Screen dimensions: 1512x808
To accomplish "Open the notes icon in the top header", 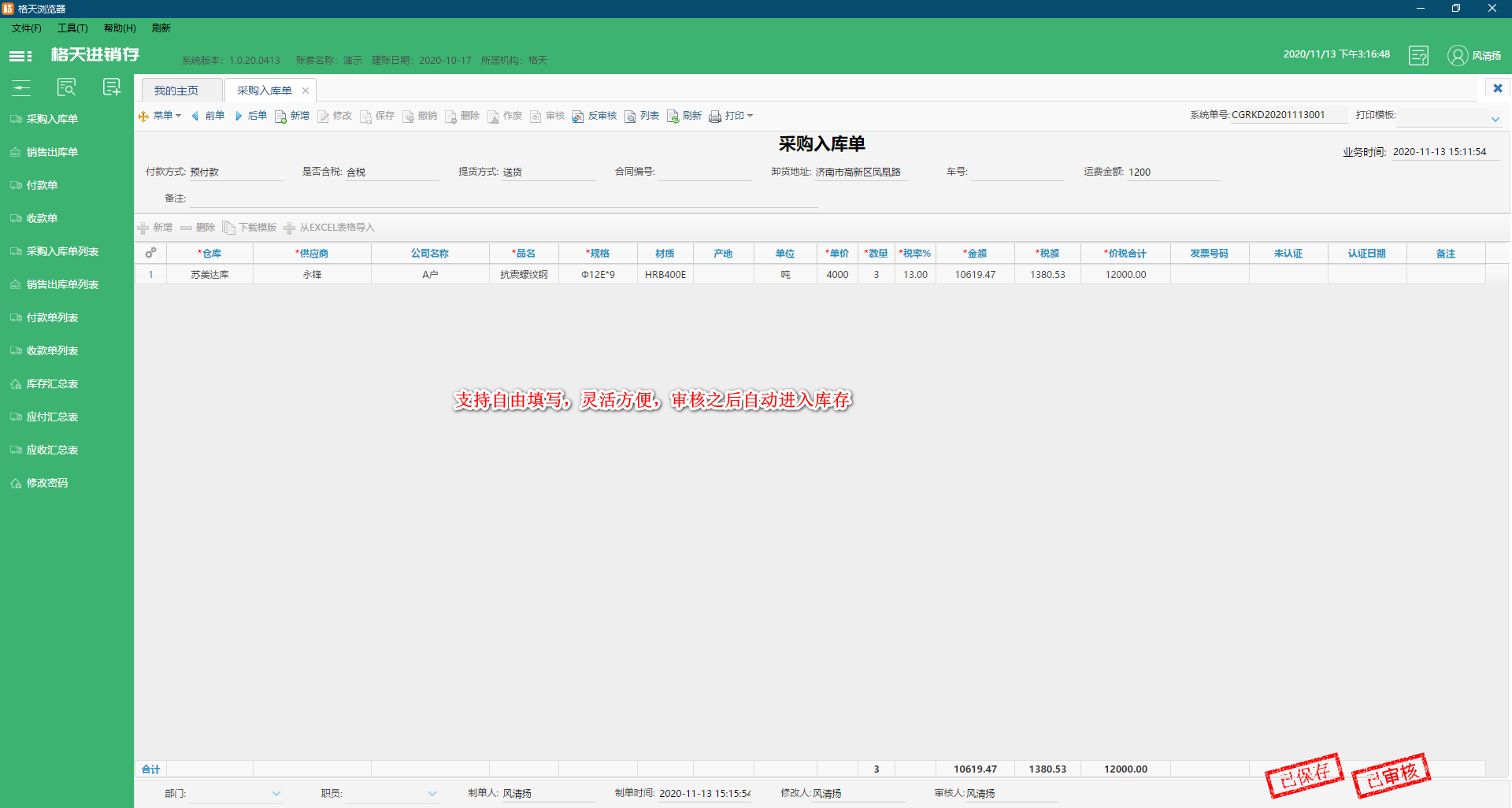I will coord(1418,56).
